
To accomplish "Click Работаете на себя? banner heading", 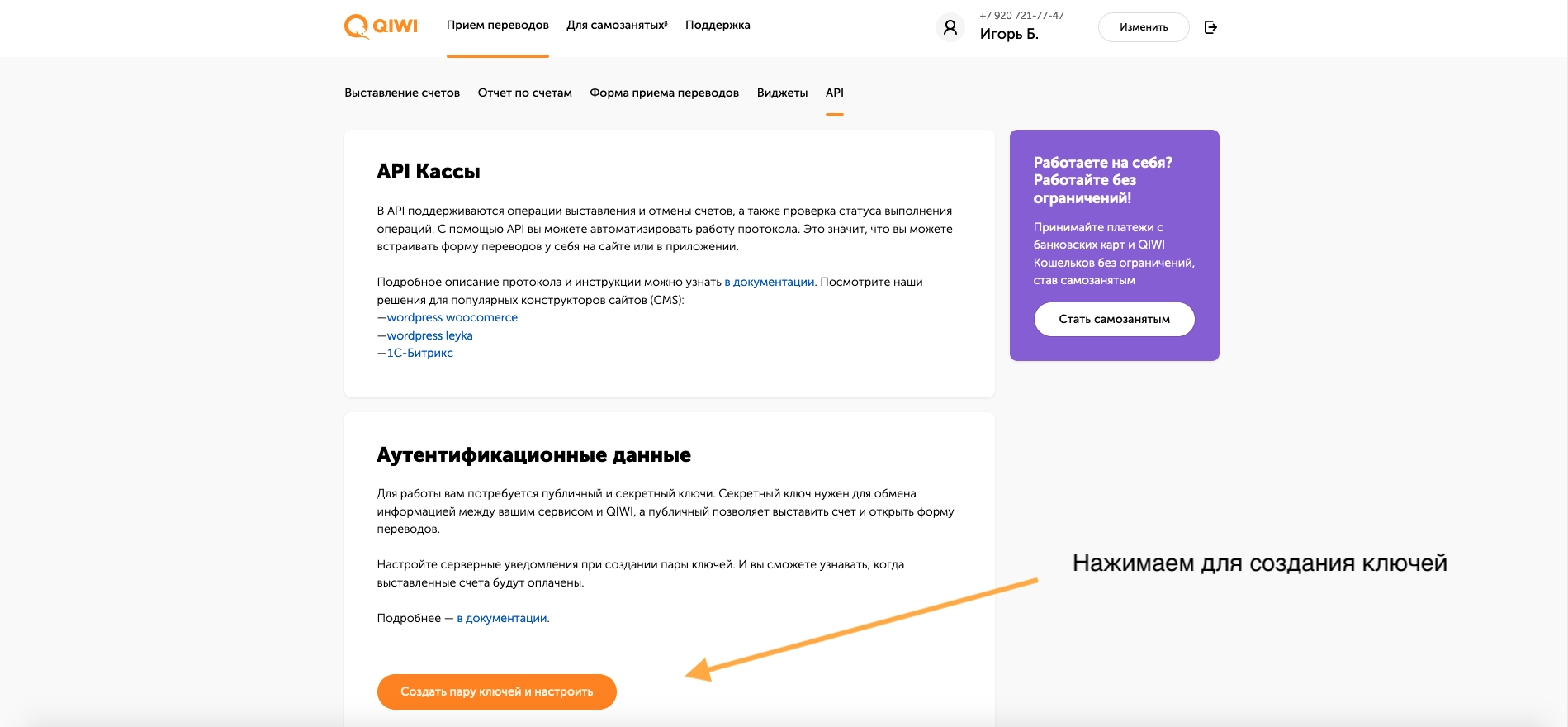I will point(1103,180).
